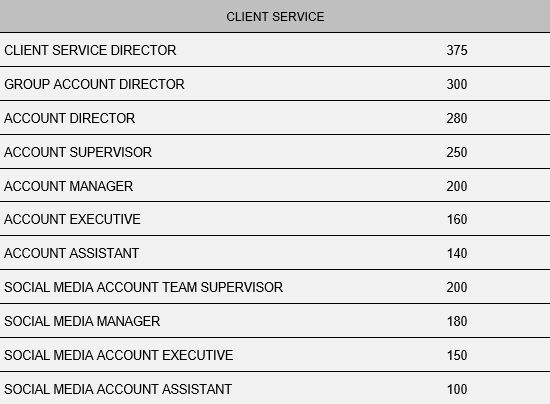Select the value 300 cell
This screenshot has width=550, height=404.
(x=457, y=84)
